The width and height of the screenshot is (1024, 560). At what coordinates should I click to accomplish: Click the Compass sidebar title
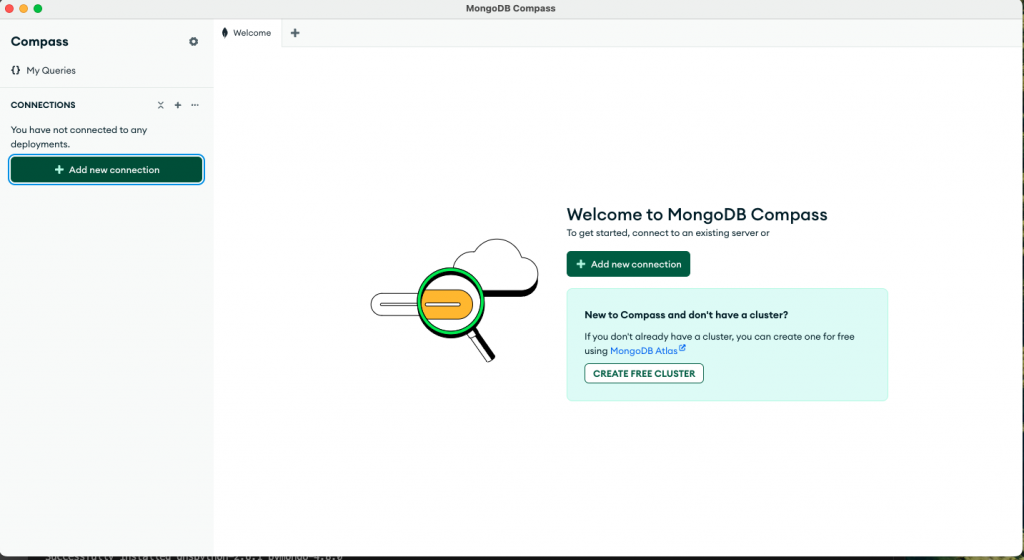click(39, 41)
